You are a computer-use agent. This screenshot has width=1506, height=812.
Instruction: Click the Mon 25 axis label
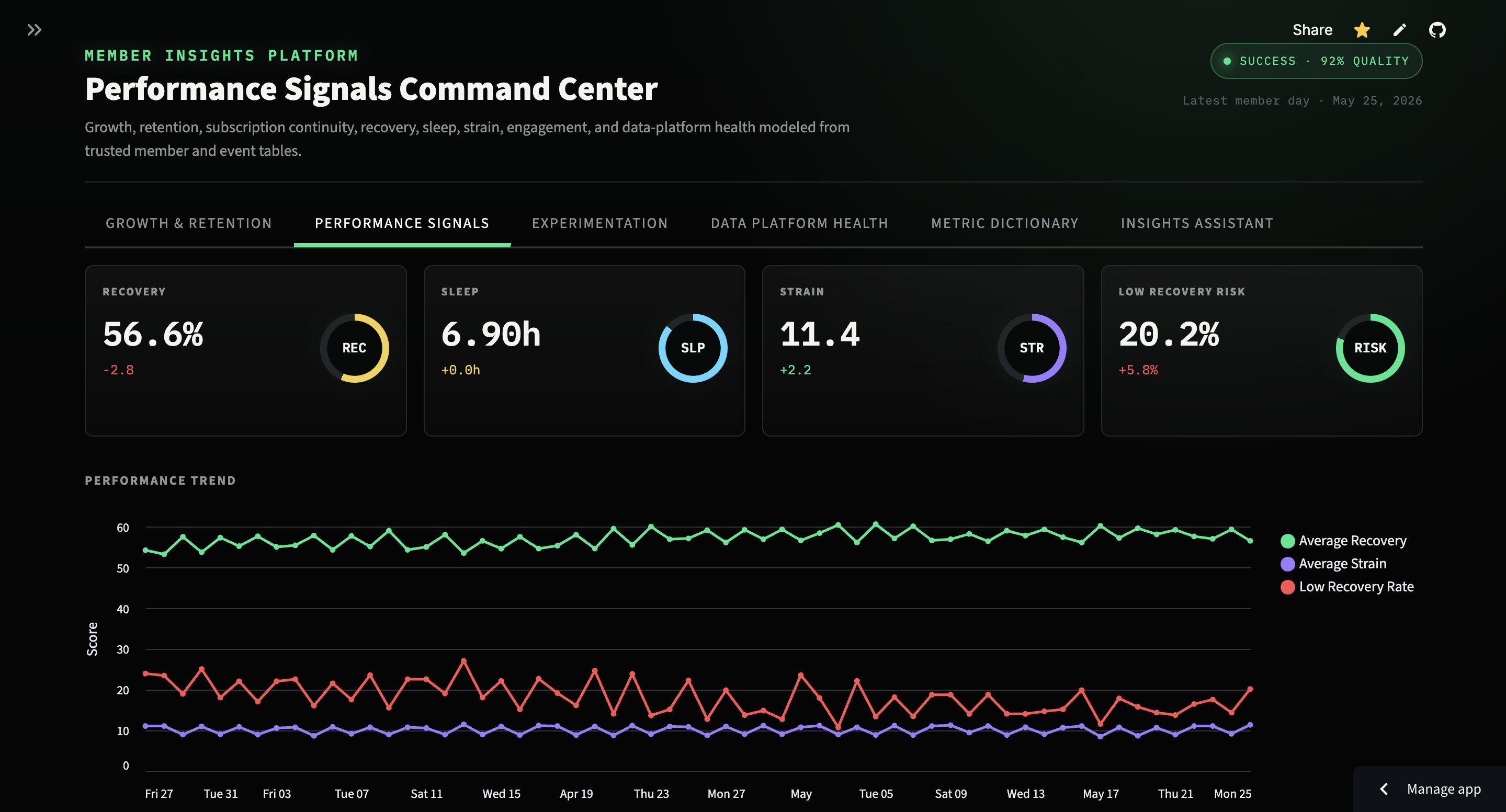click(x=1232, y=793)
